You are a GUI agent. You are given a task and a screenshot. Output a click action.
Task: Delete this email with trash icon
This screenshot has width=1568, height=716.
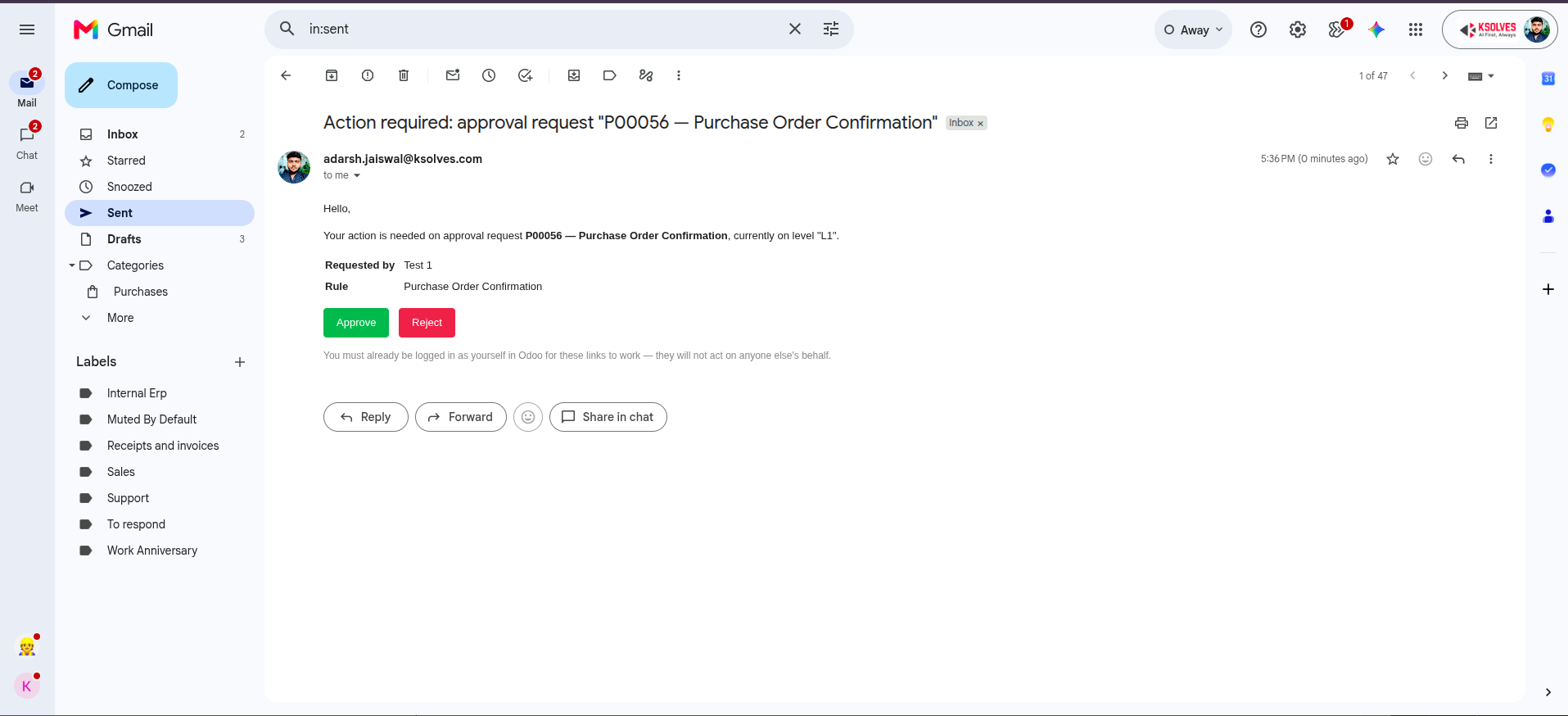[404, 75]
